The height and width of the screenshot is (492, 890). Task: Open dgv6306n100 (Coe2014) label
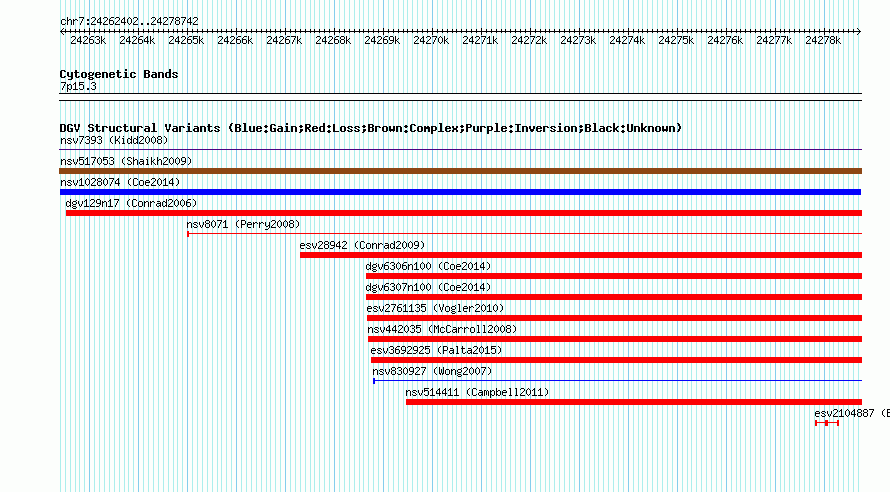point(429,266)
